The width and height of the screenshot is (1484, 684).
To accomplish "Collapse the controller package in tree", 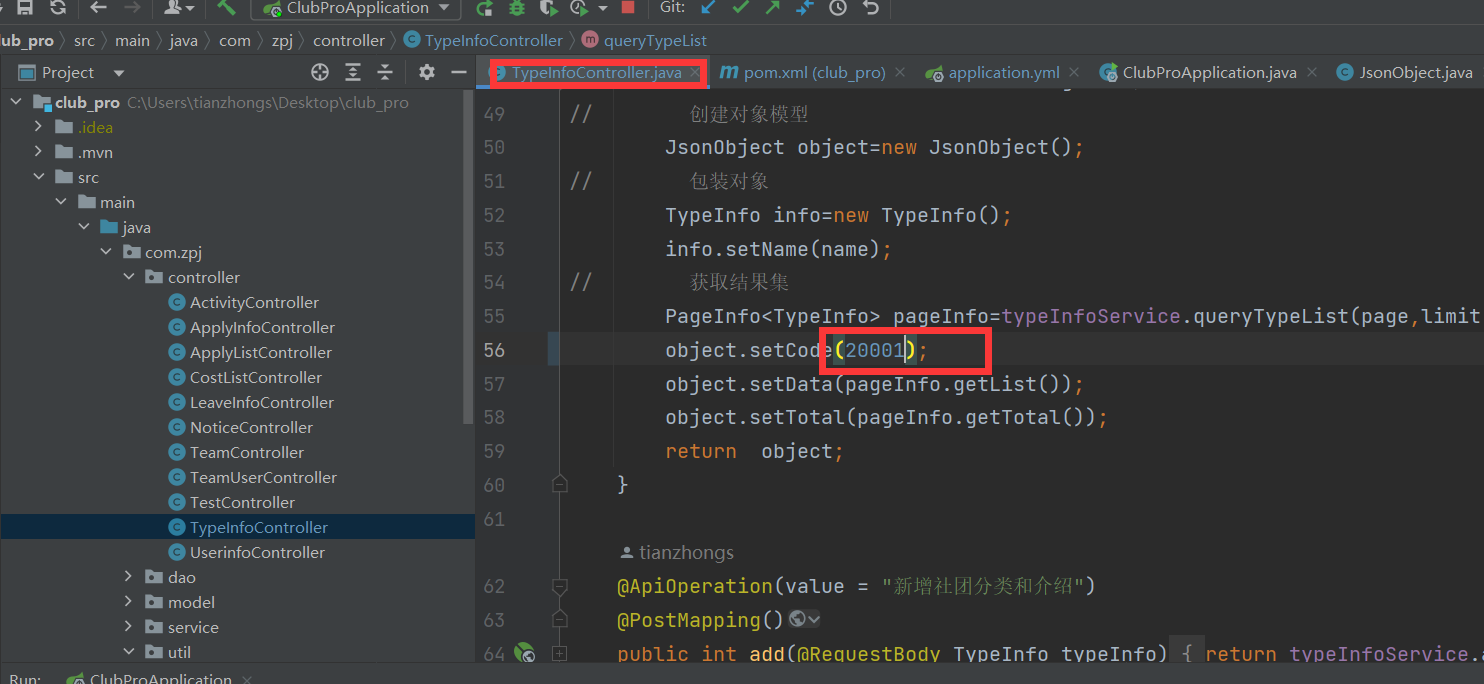I will coord(128,277).
